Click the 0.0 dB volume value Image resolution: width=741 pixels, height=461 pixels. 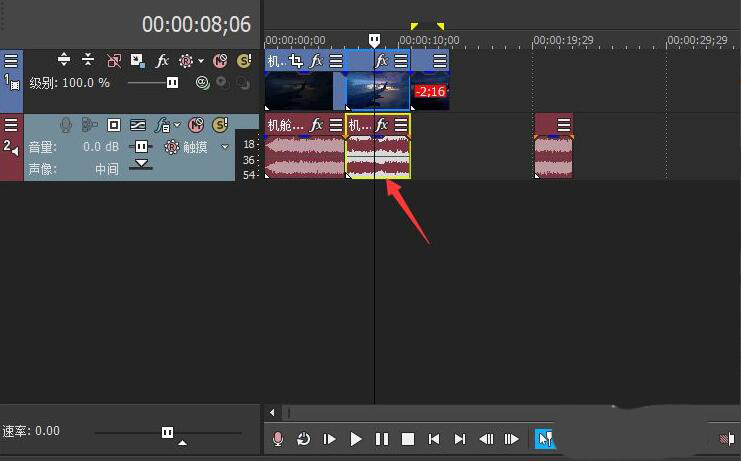pyautogui.click(x=101, y=147)
